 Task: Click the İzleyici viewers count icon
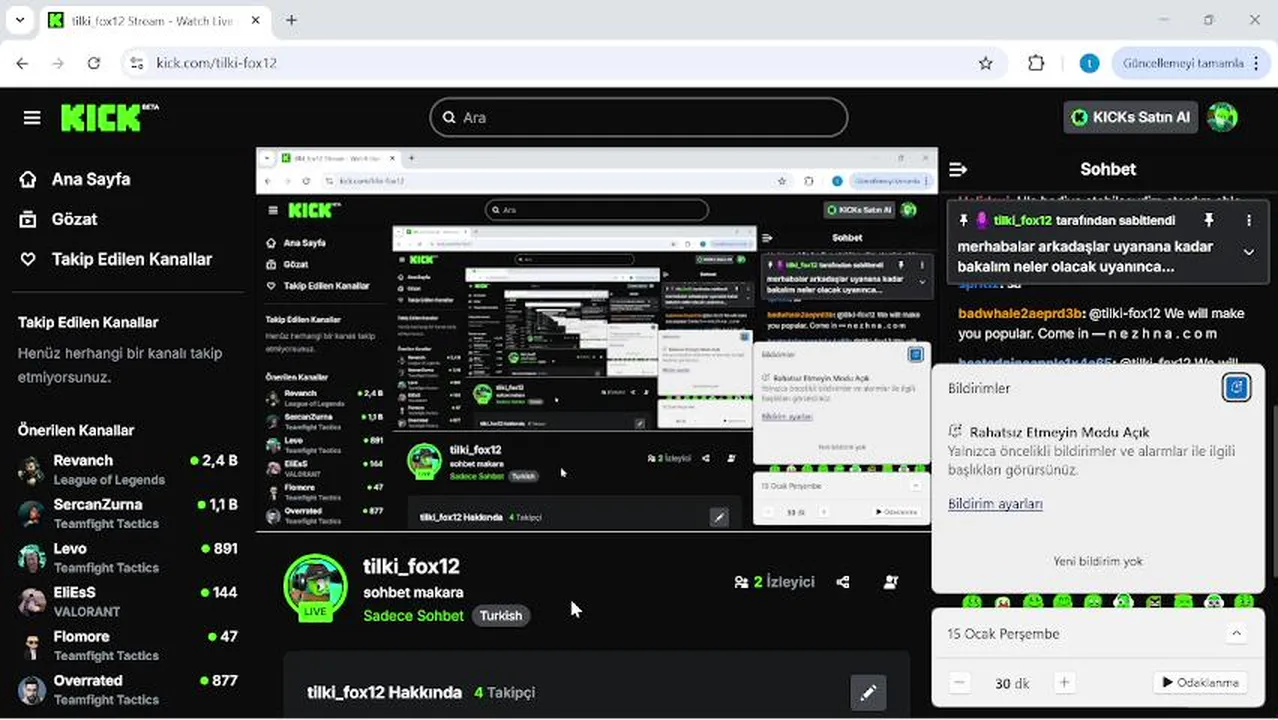[x=741, y=582]
